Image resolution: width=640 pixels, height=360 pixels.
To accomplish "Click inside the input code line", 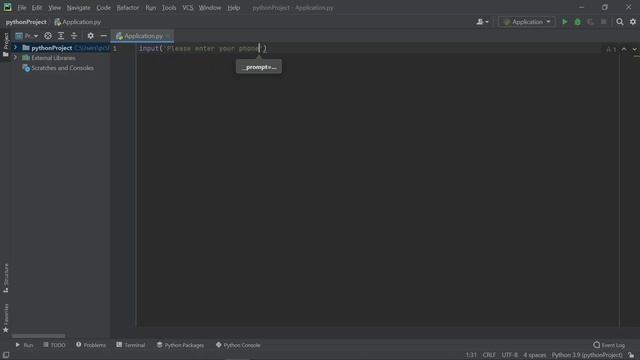I will click(x=203, y=49).
